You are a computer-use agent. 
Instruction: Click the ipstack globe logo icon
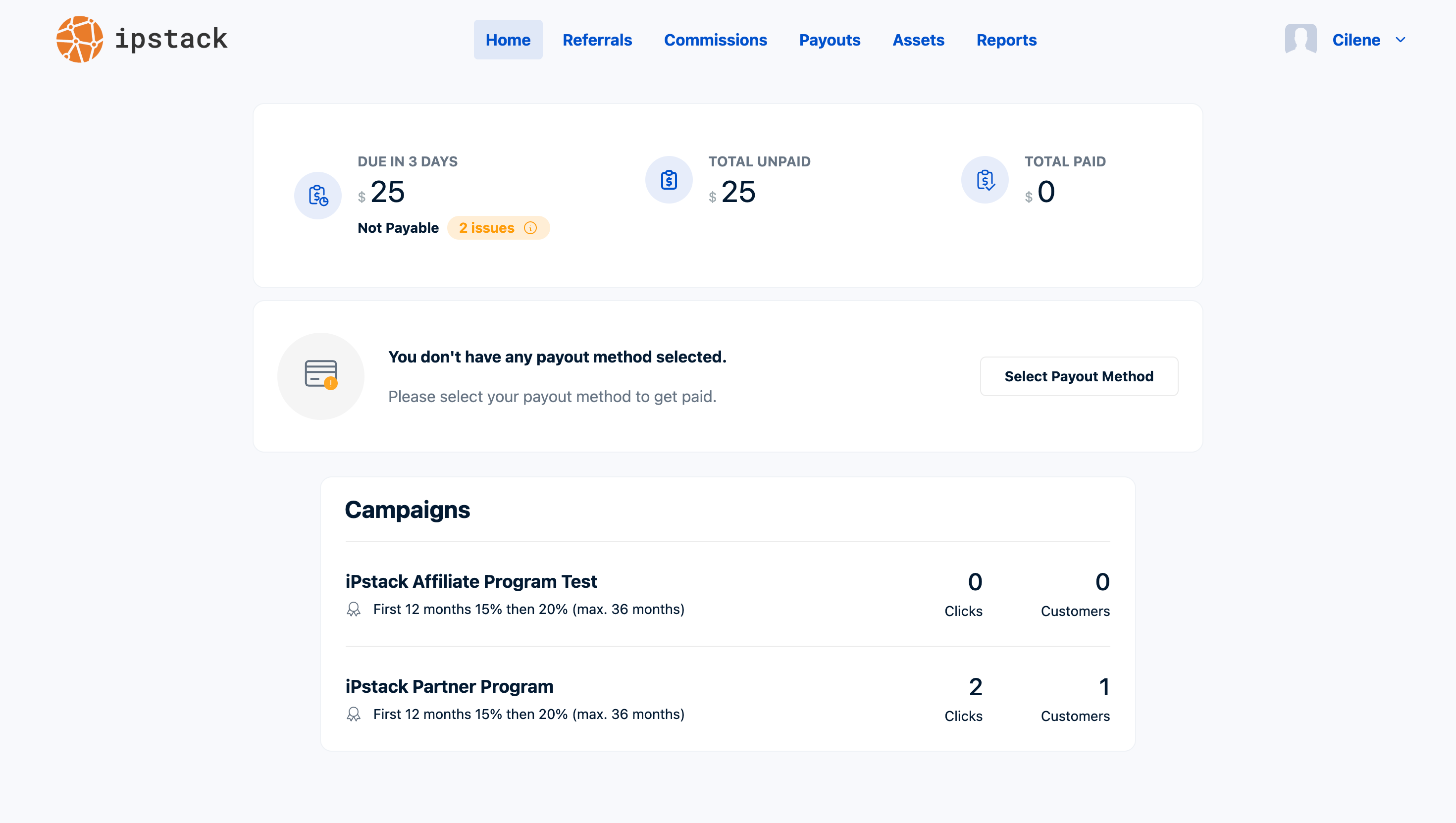[x=80, y=39]
